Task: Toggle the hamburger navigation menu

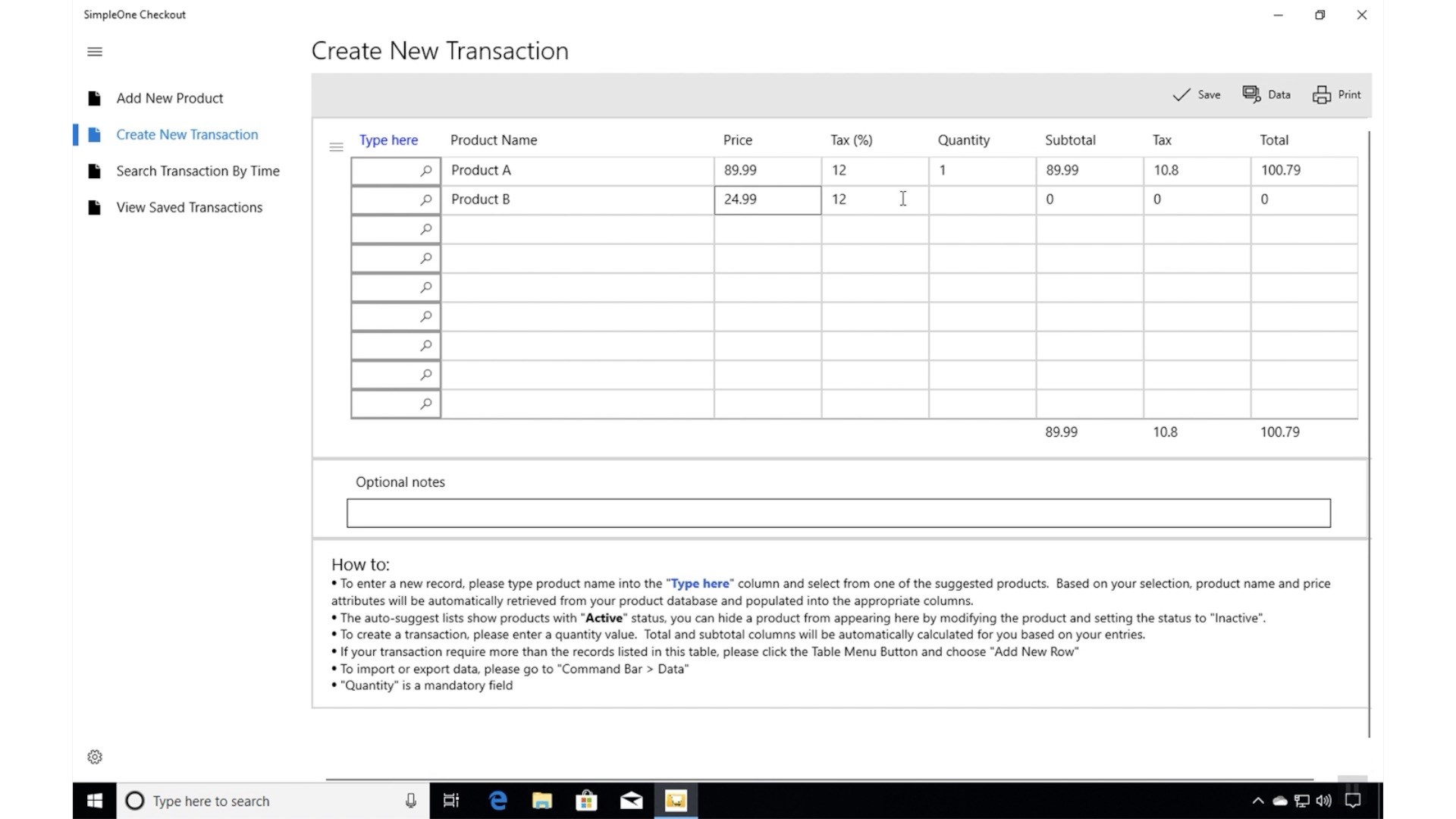Action: coord(95,52)
